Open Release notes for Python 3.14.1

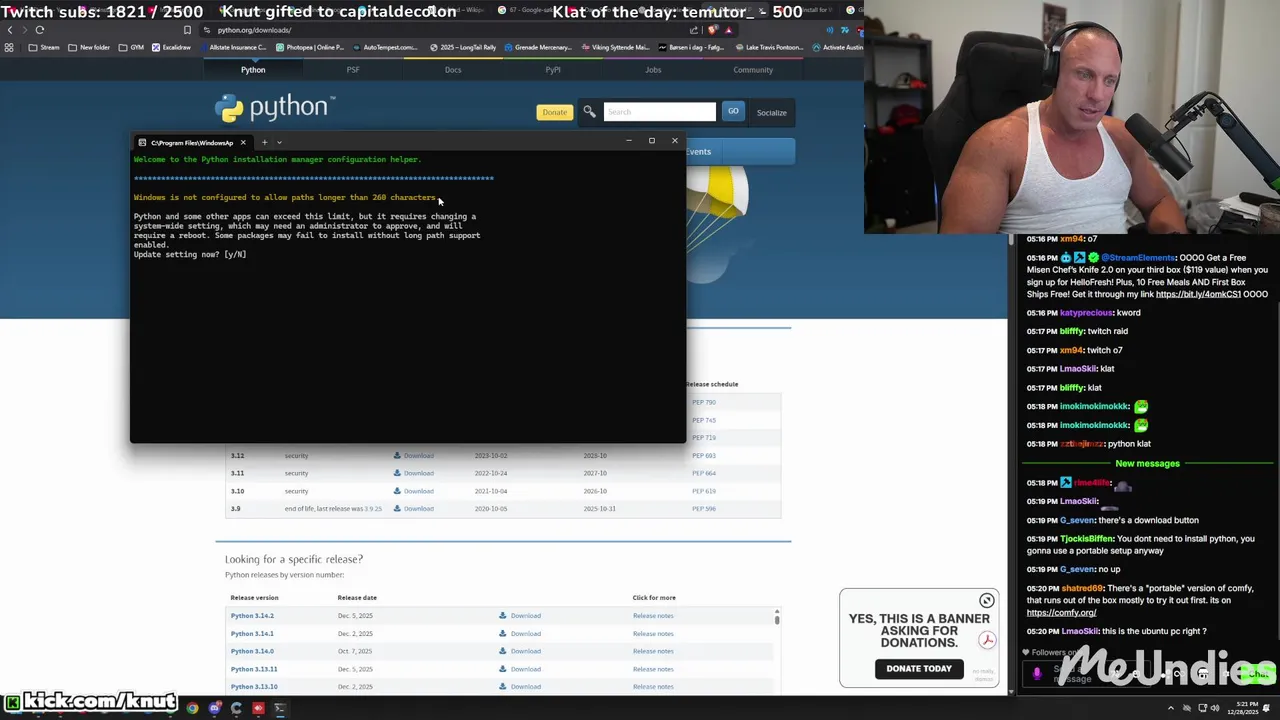pyautogui.click(x=653, y=634)
